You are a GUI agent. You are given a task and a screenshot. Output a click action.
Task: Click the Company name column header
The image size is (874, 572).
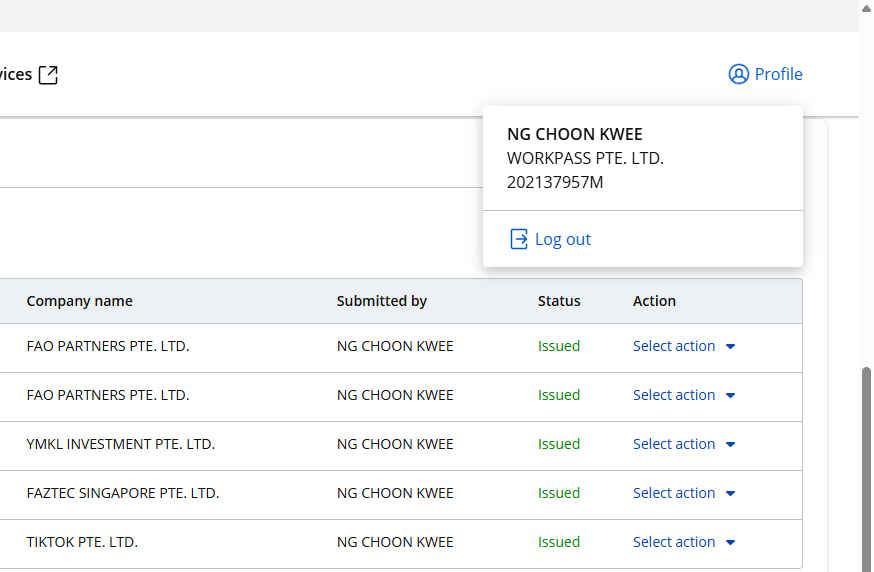[79, 301]
